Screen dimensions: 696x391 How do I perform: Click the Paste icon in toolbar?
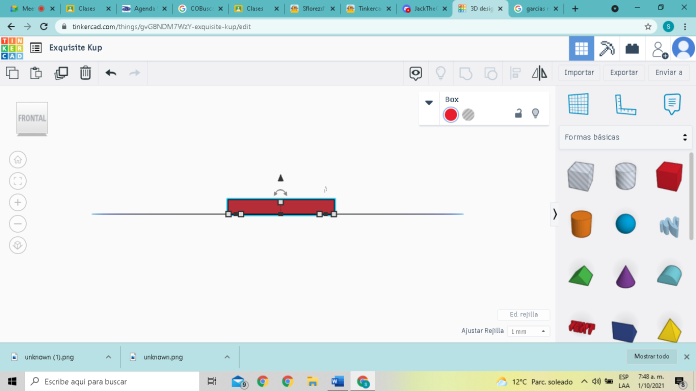tap(36, 73)
